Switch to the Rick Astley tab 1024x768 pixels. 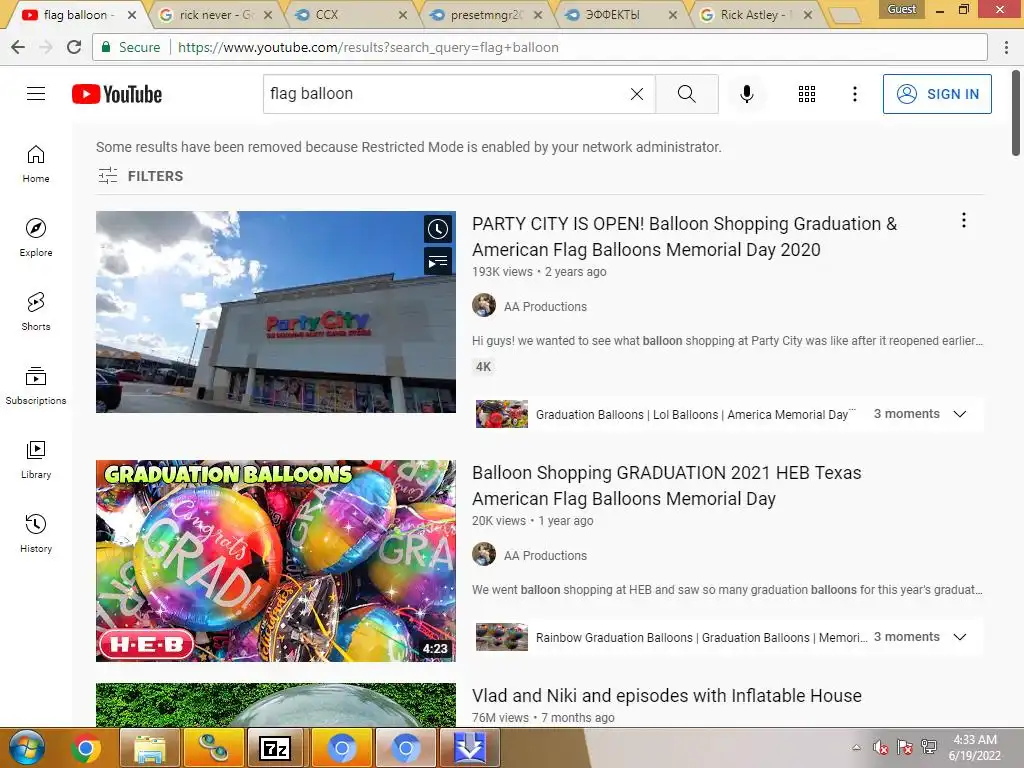point(756,14)
